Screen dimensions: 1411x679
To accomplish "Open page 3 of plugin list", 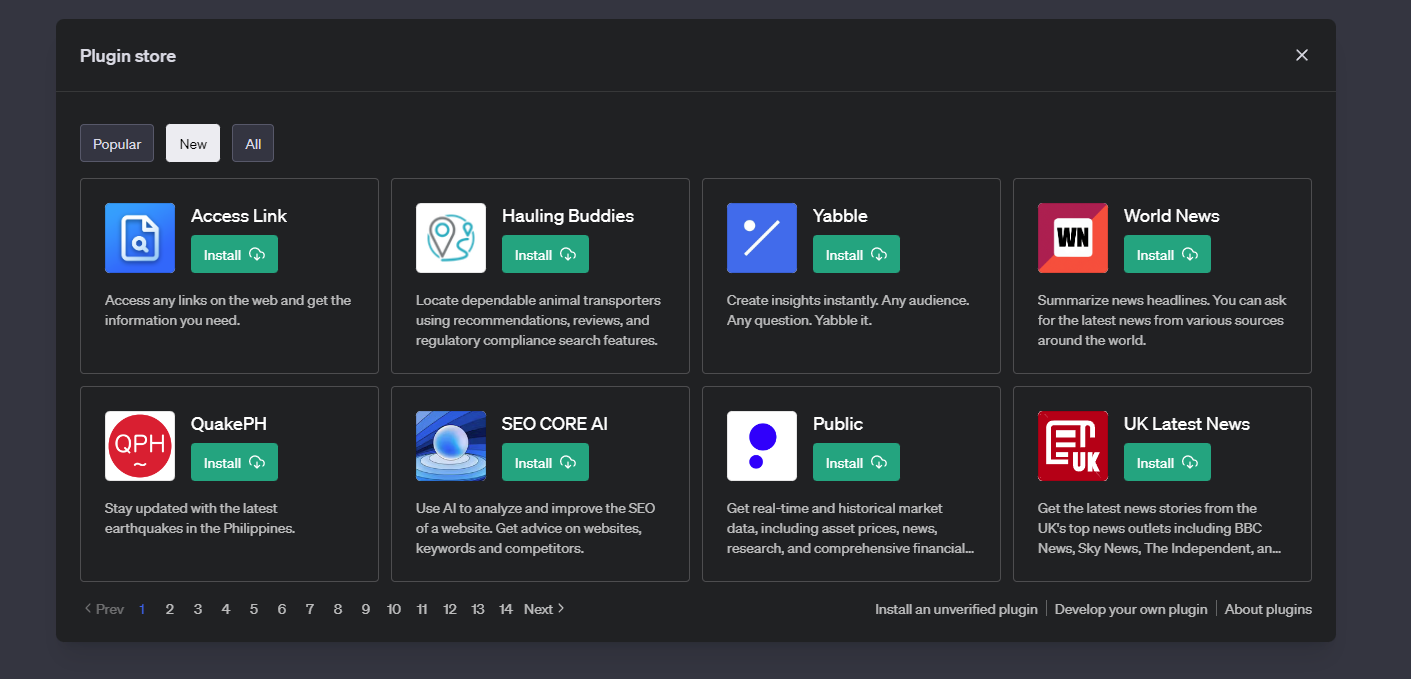I will (198, 609).
